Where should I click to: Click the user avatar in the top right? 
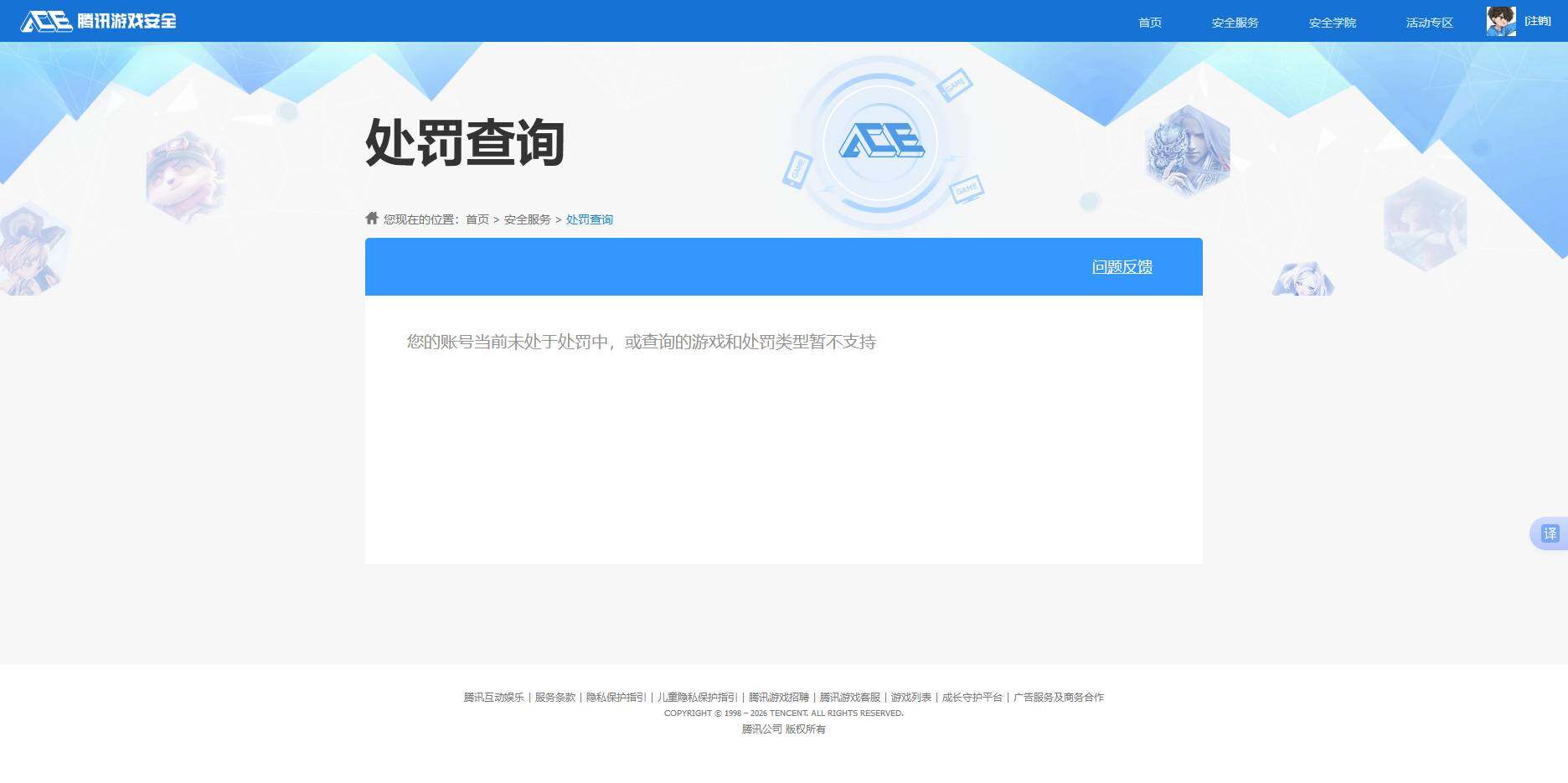point(1500,20)
